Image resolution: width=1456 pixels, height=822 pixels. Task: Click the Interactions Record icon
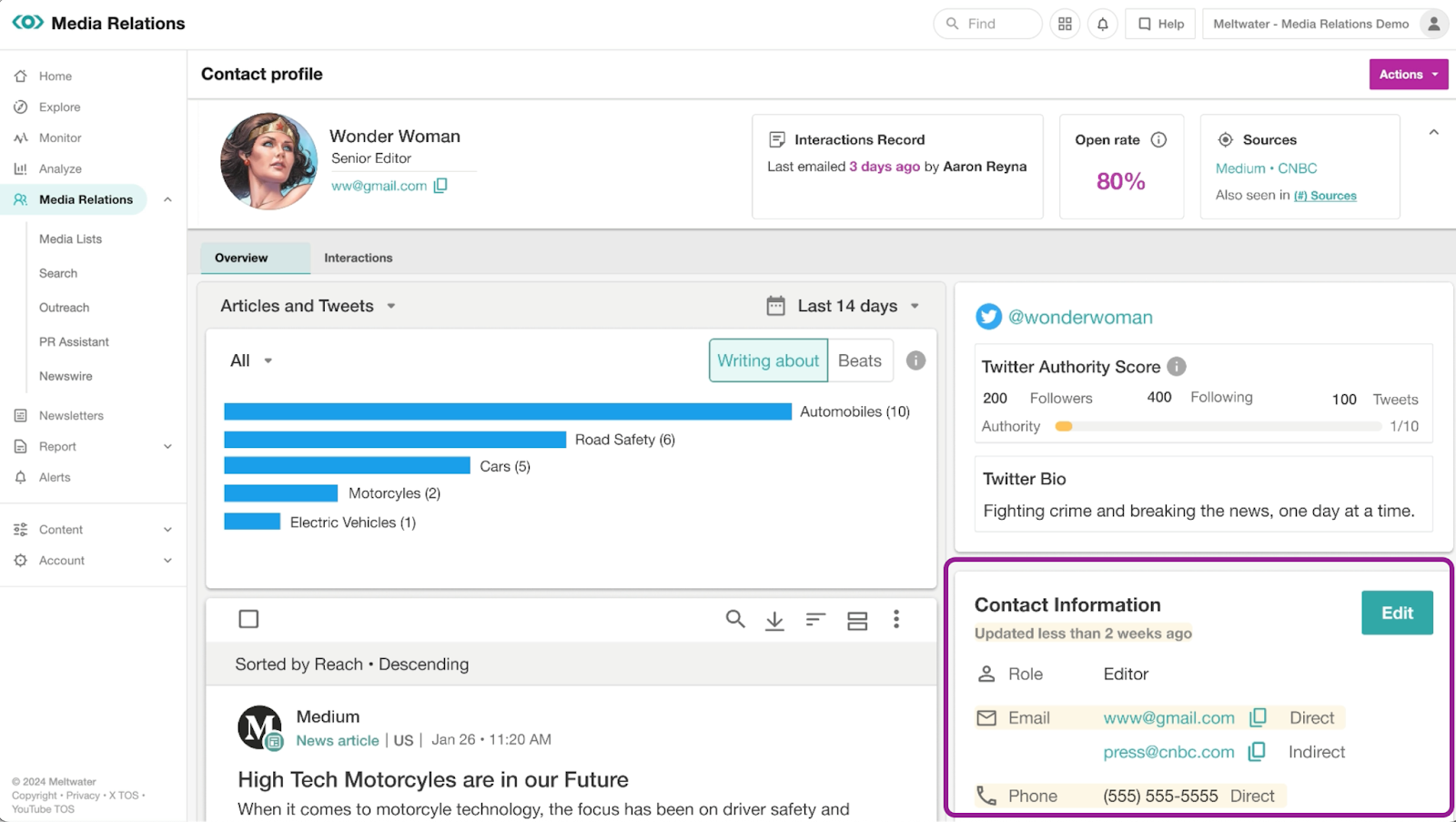777,139
